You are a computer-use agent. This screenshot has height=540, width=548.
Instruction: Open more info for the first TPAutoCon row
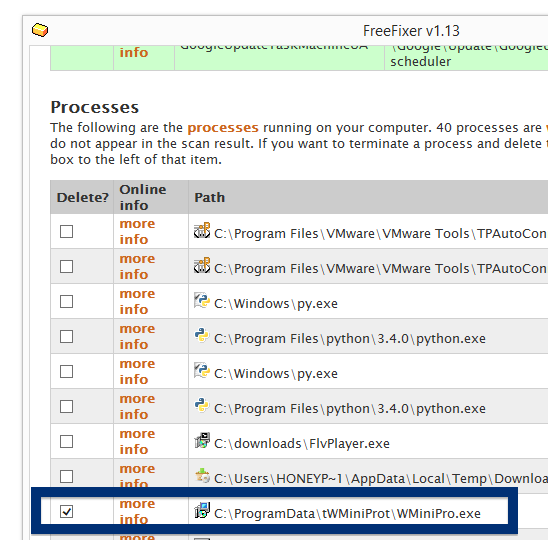(x=137, y=231)
